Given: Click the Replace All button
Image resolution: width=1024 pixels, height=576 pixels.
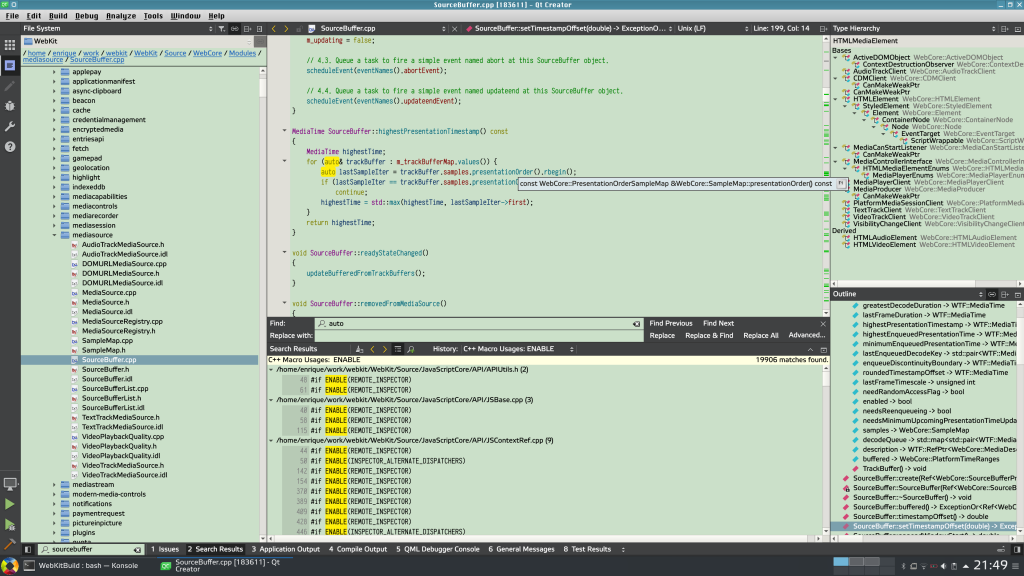Looking at the screenshot, I should pos(759,334).
